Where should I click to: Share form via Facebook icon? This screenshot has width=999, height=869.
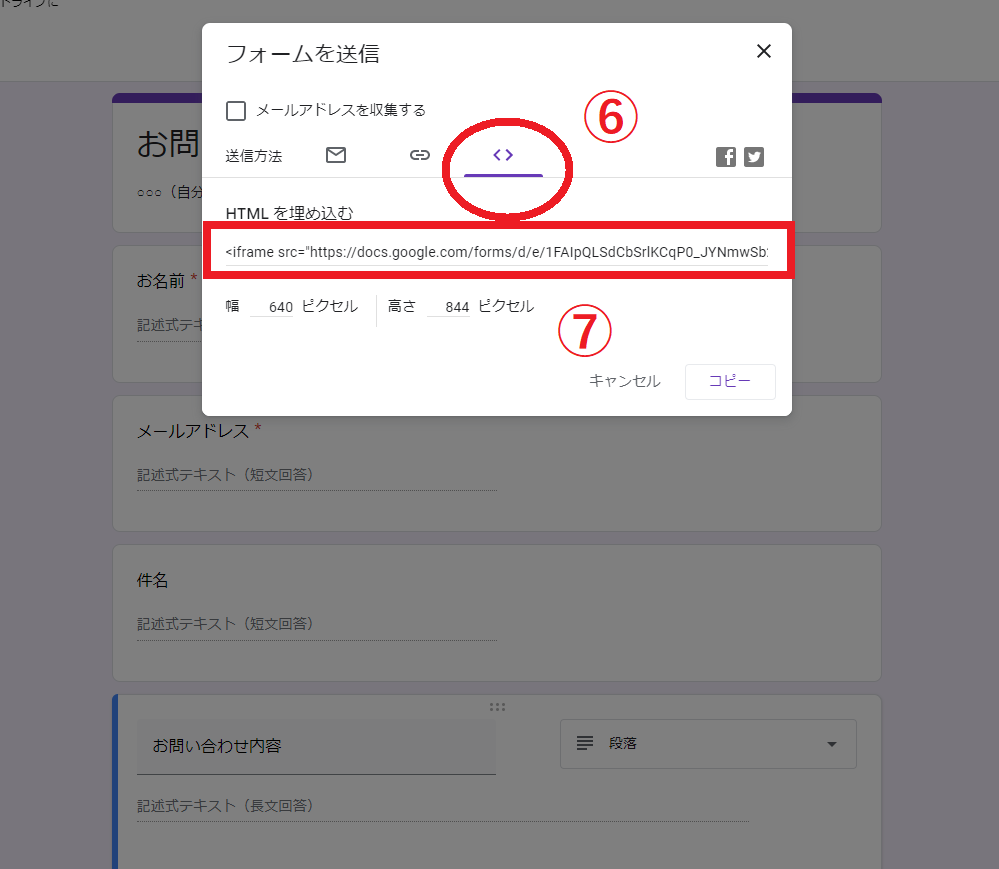pos(726,157)
